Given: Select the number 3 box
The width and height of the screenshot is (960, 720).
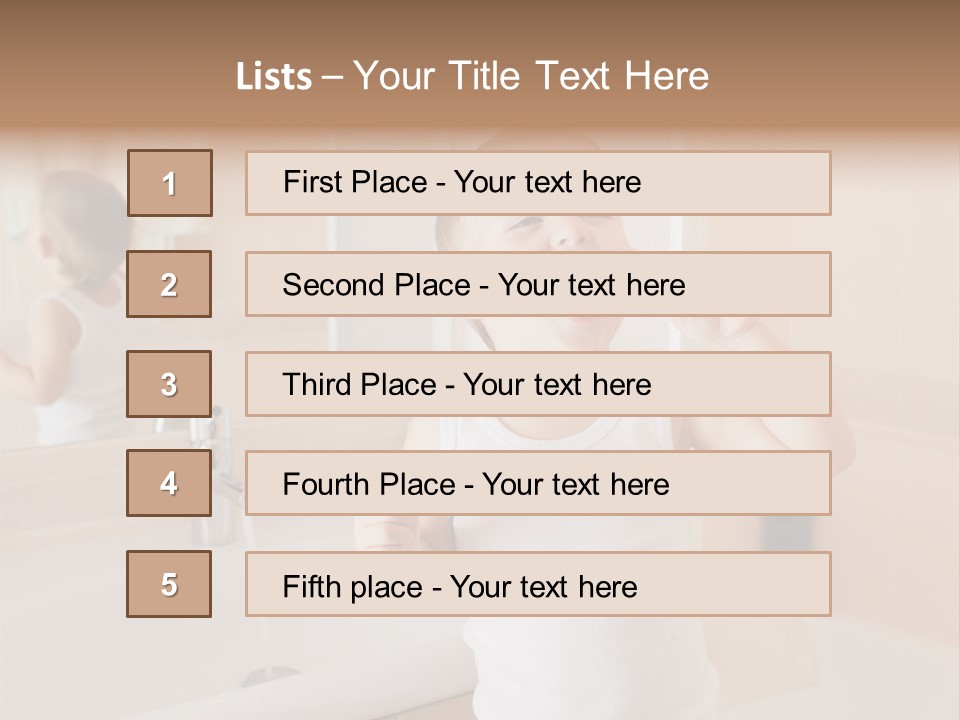Looking at the screenshot, I should tap(169, 384).
